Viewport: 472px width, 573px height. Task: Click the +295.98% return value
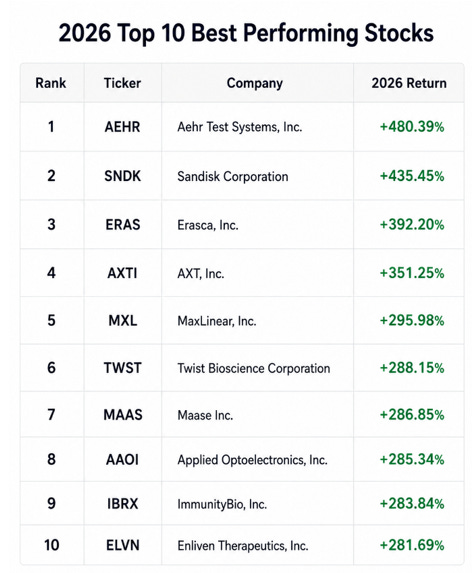point(412,320)
